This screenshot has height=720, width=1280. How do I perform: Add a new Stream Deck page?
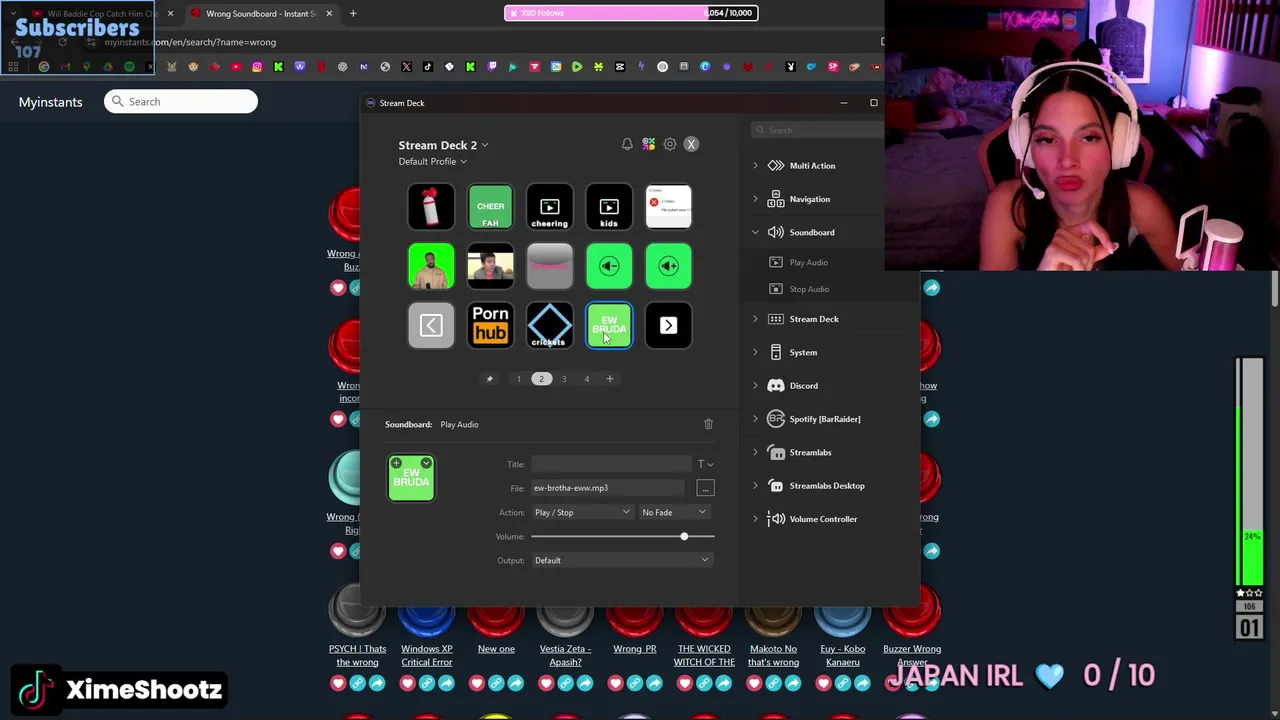pyautogui.click(x=609, y=379)
